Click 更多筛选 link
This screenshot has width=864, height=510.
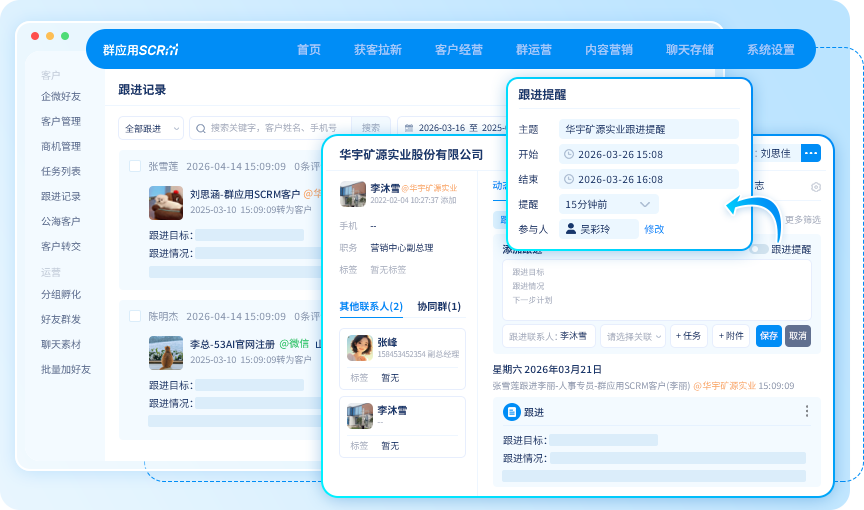coord(803,220)
